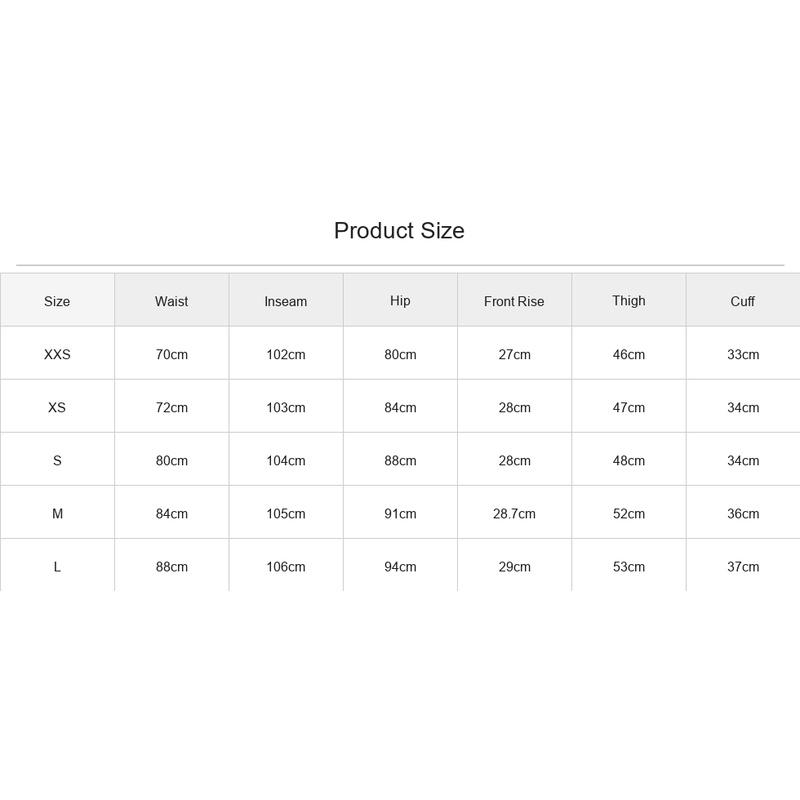Click the 37cm cuff cell
The image size is (800, 800).
coord(743,566)
